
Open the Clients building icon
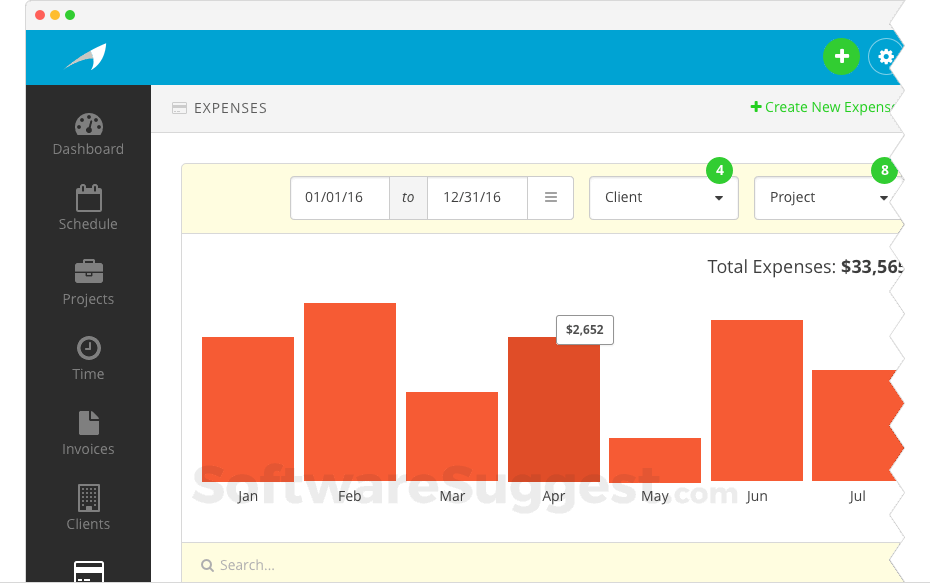(89, 498)
